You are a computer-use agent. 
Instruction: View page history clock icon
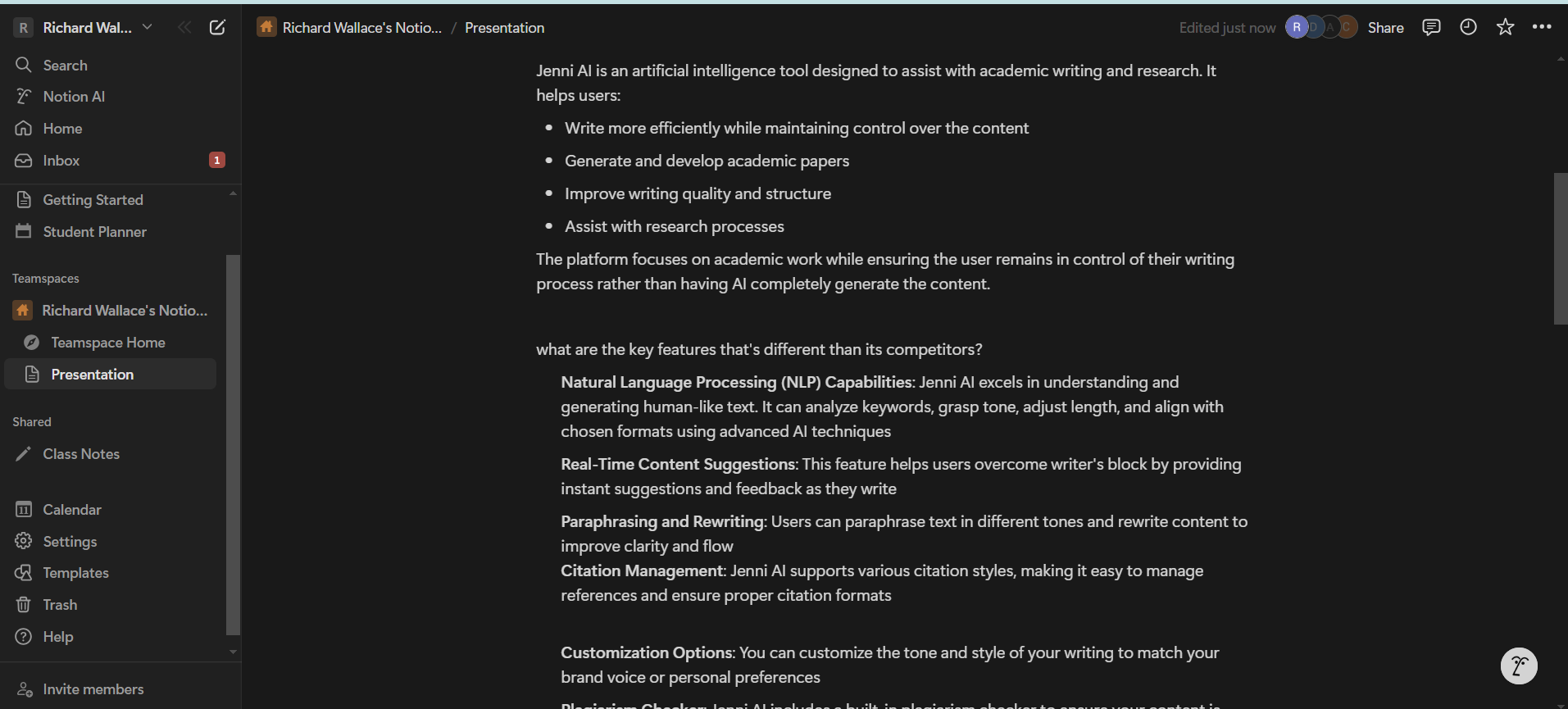click(1468, 27)
